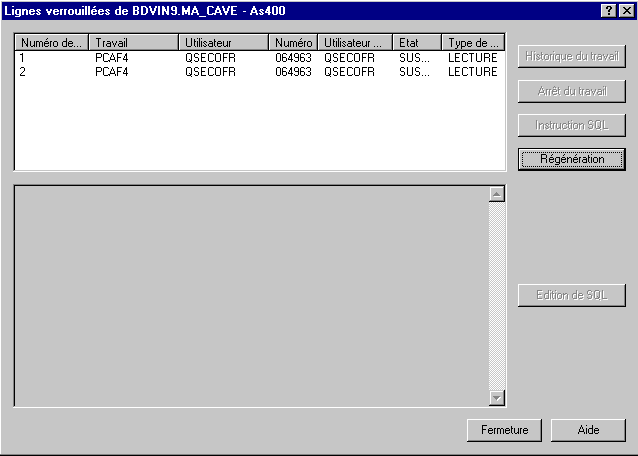Viewport: 638px width, 456px height.
Task: Click first QSECOFR cell in row 1
Action: coord(210,58)
